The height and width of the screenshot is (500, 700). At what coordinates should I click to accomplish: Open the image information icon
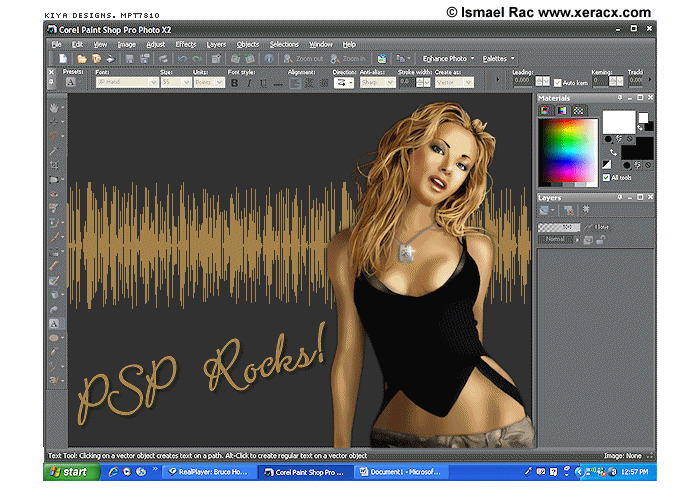(269, 58)
